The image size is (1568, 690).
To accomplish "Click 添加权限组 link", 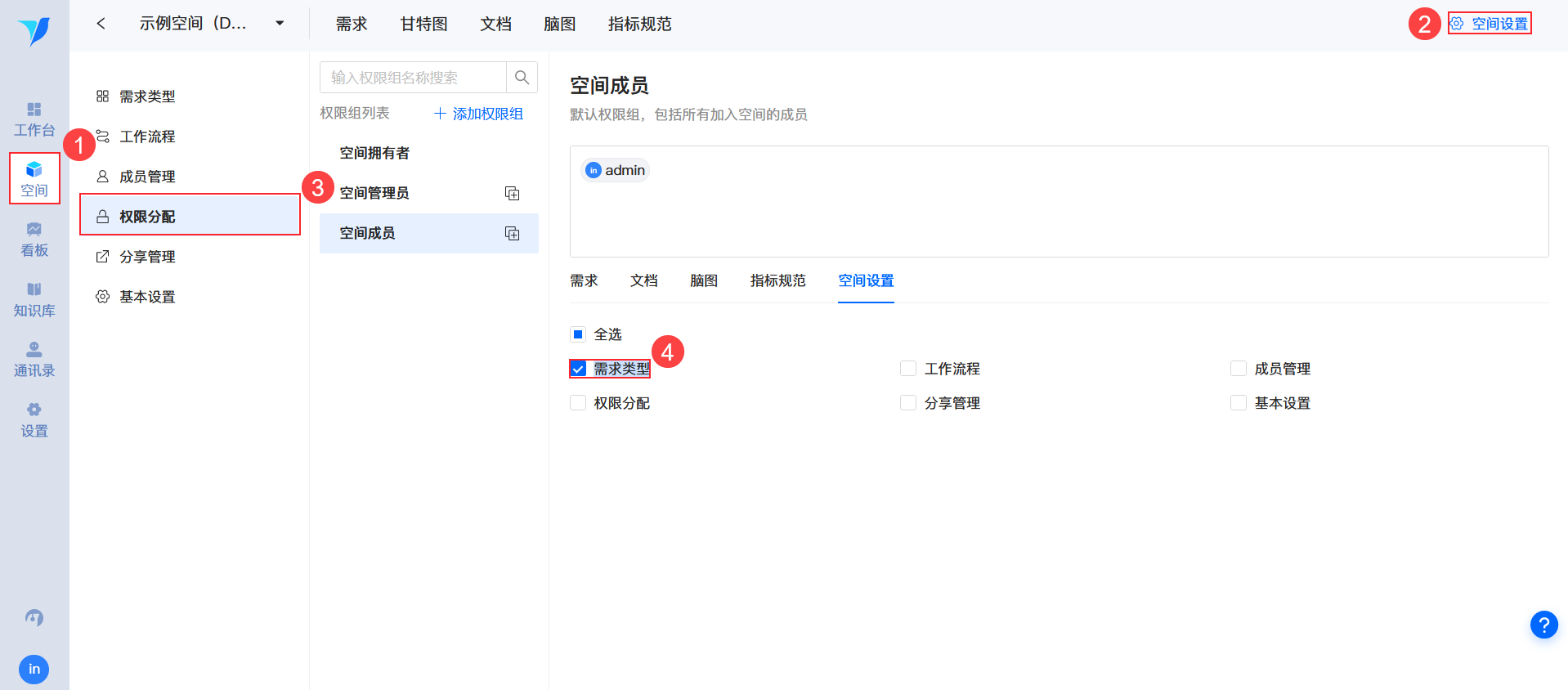I will (478, 114).
